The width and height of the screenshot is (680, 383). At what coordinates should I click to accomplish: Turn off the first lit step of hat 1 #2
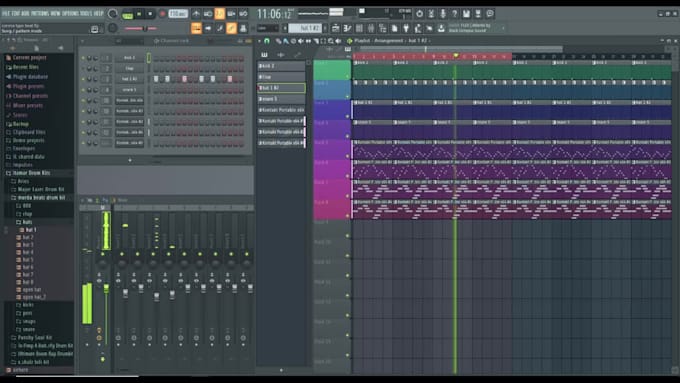point(156,79)
